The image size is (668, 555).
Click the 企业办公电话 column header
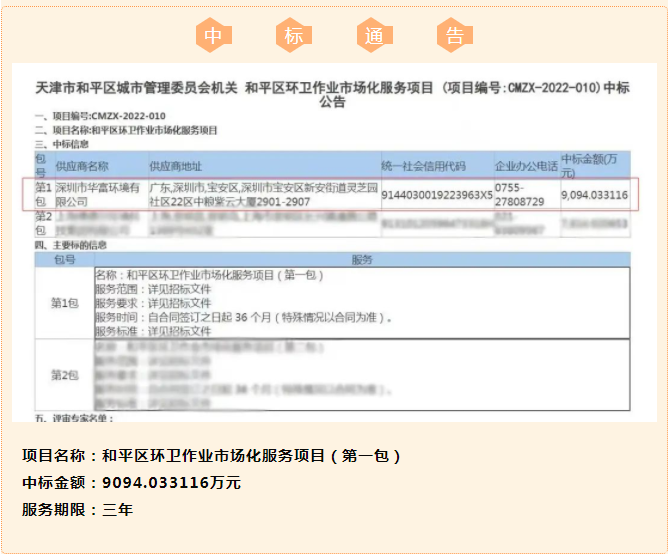526,166
